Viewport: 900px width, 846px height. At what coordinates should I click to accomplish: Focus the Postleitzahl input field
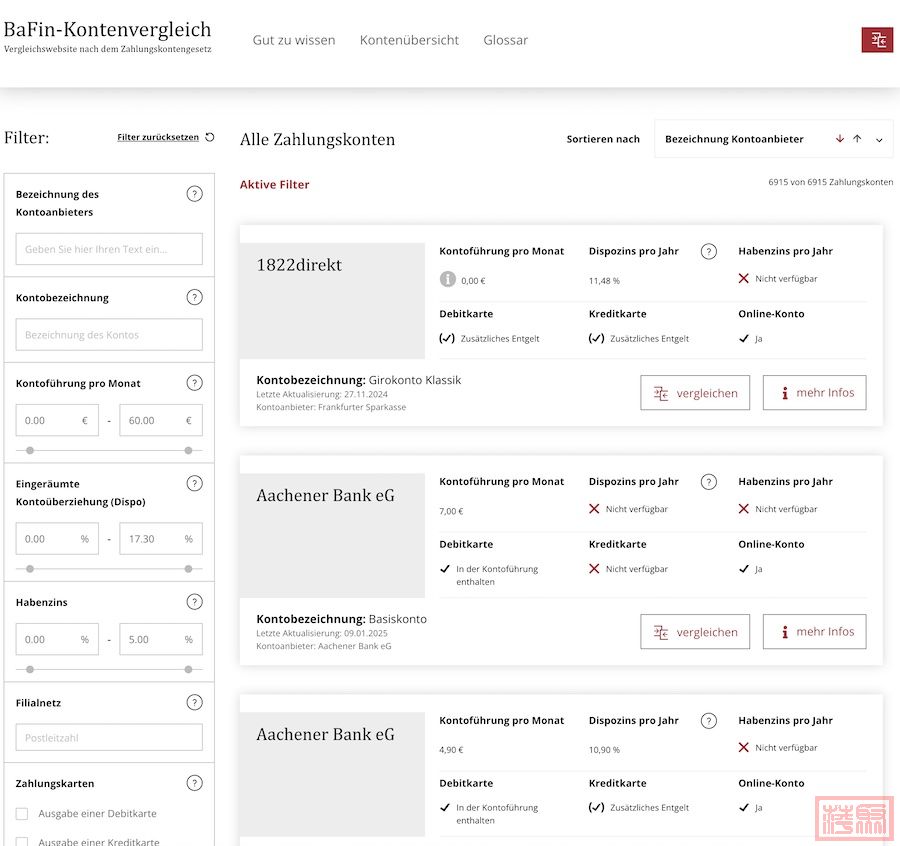[x=109, y=738]
